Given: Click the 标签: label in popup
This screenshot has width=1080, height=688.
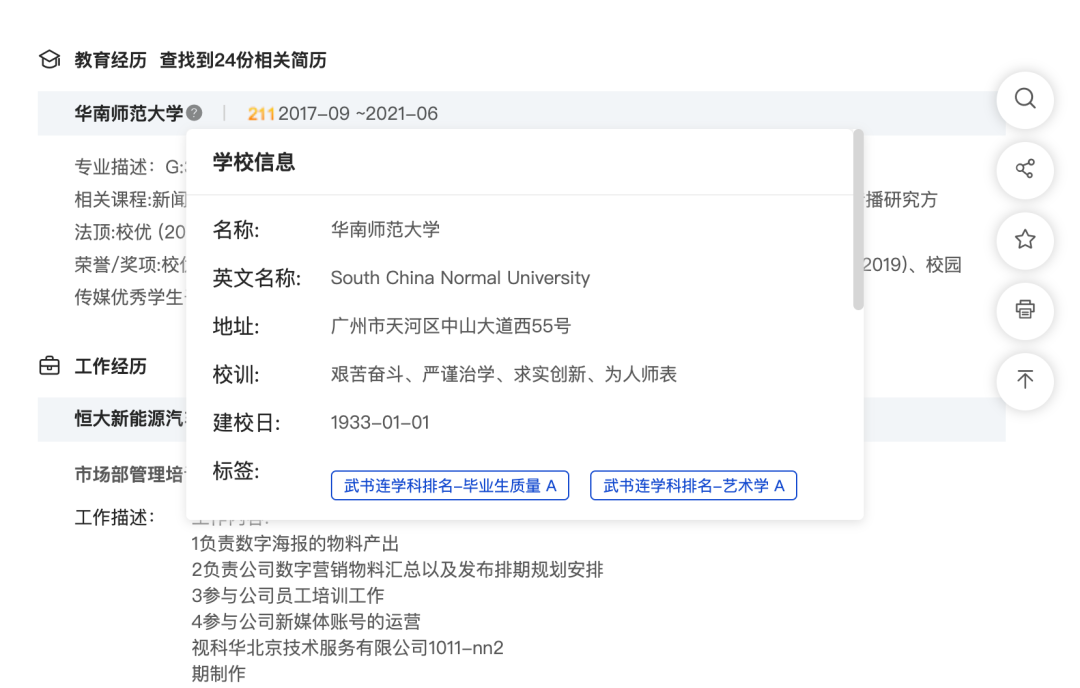Looking at the screenshot, I should pyautogui.click(x=236, y=472).
